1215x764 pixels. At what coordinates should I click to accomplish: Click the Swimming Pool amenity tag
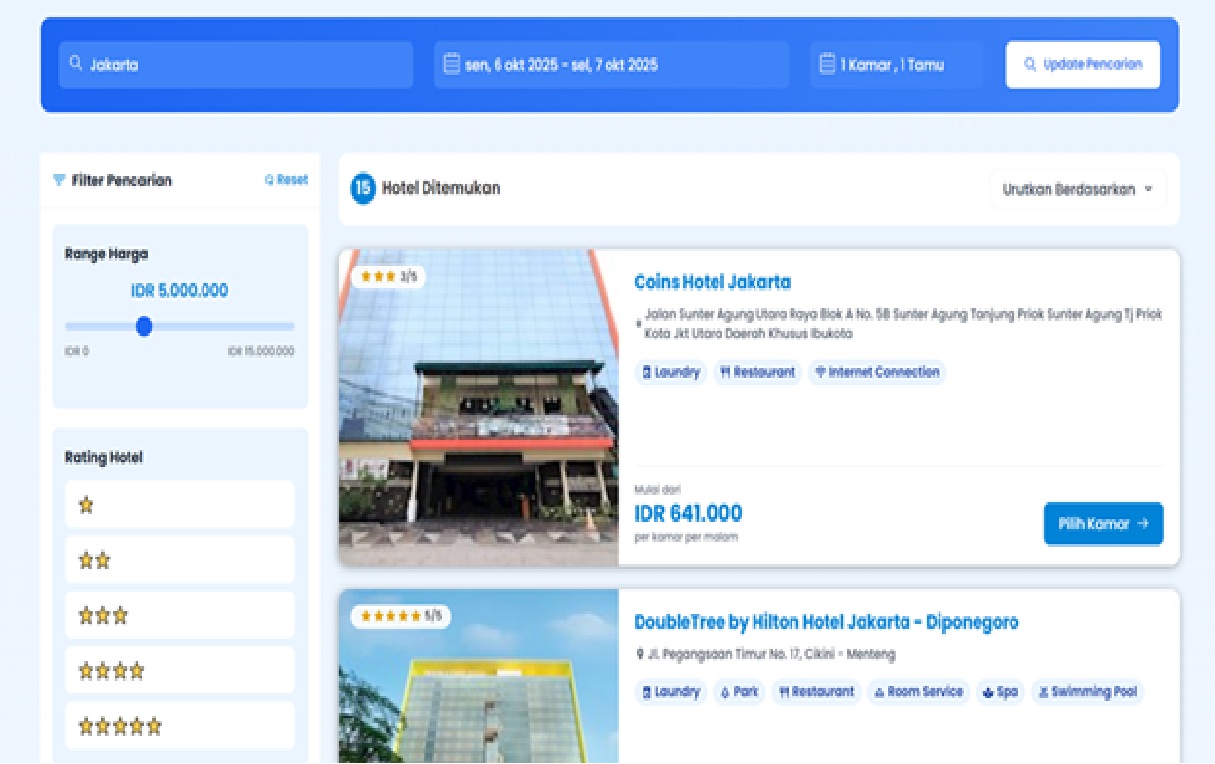pos(1086,692)
